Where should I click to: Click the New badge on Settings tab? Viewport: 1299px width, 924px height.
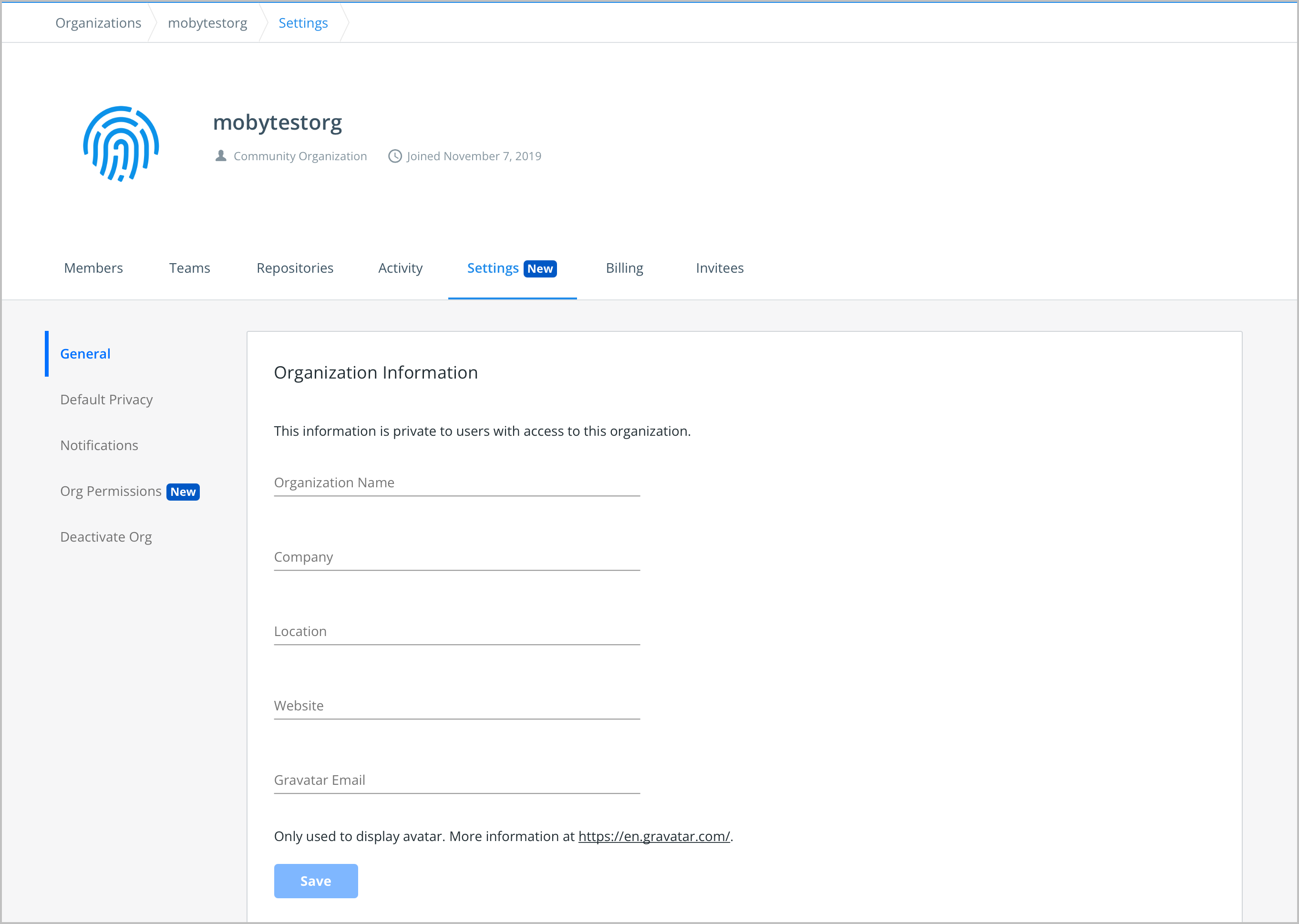(540, 268)
